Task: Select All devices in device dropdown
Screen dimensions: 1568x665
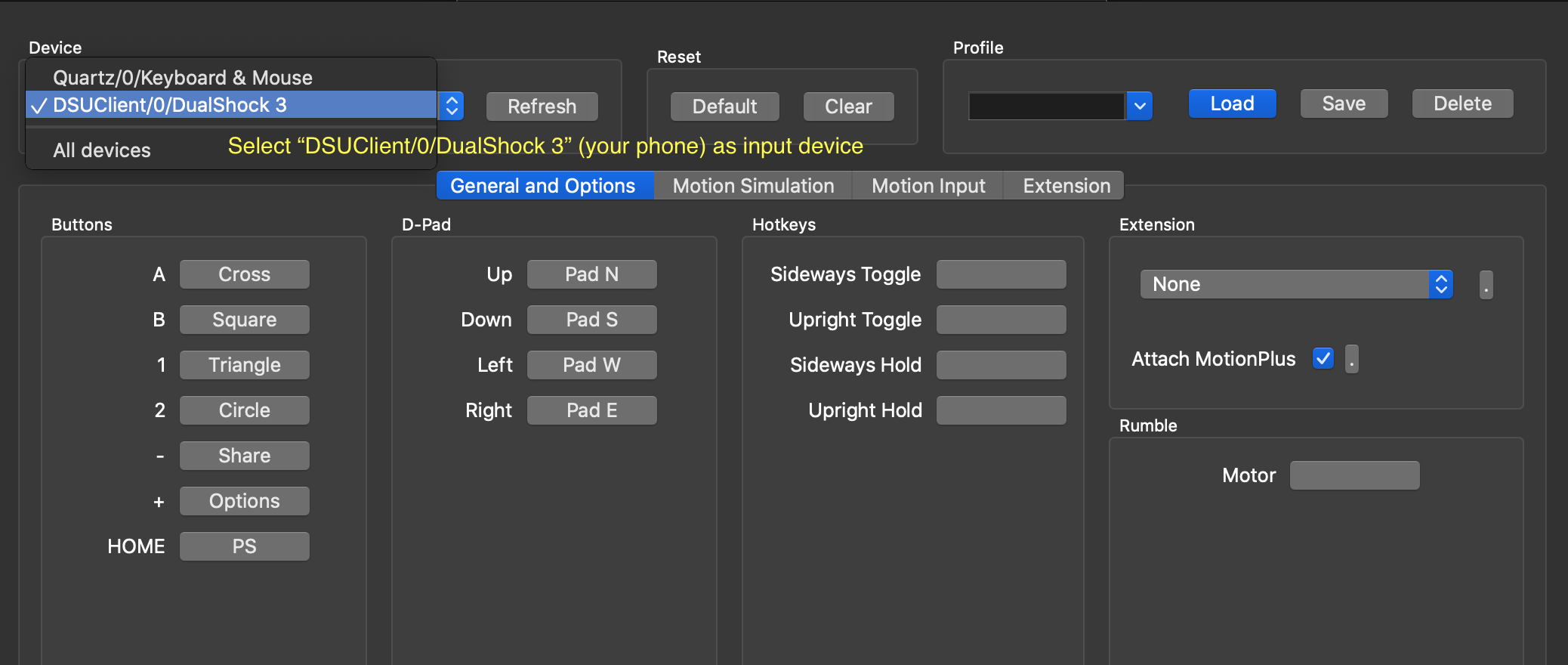Action: point(231,150)
